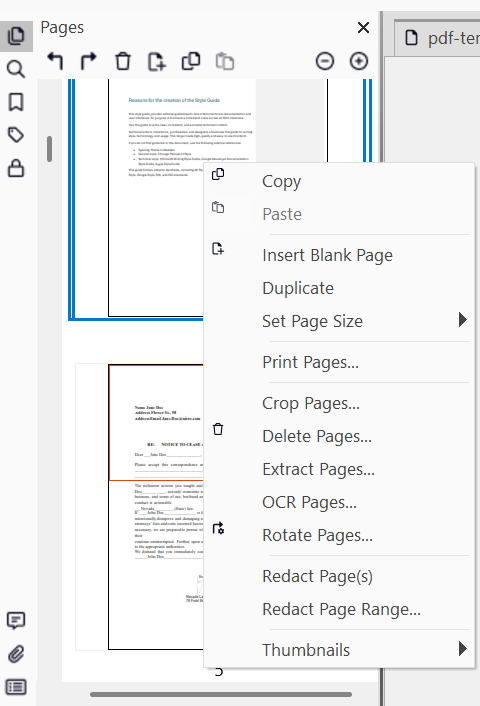Viewport: 480px width, 706px height.
Task: Open the Attachments paperclip icon
Action: tap(16, 654)
